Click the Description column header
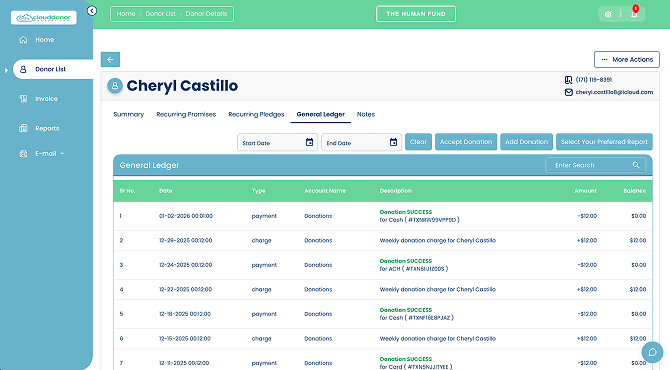670x370 pixels. click(x=395, y=191)
